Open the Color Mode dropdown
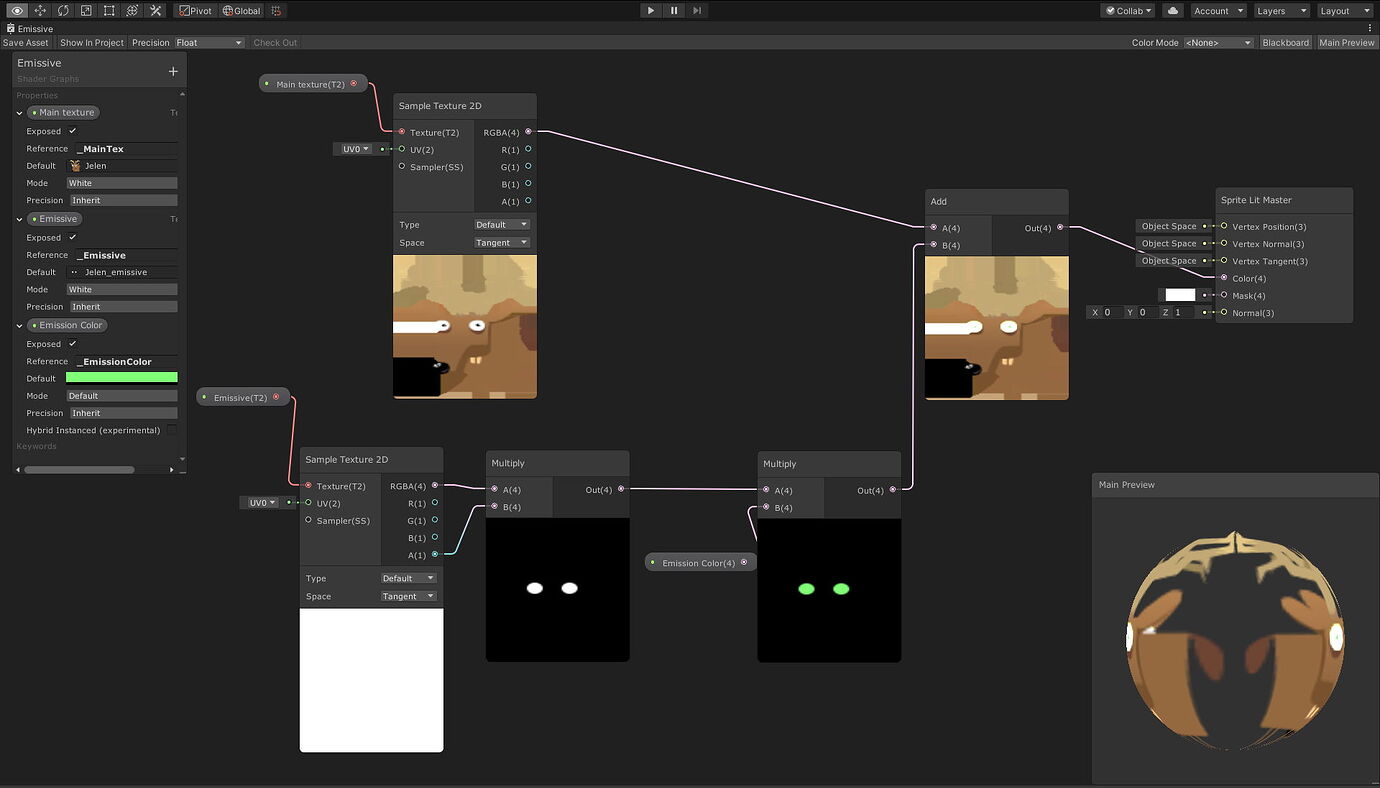The width and height of the screenshot is (1380, 788). [x=1218, y=42]
